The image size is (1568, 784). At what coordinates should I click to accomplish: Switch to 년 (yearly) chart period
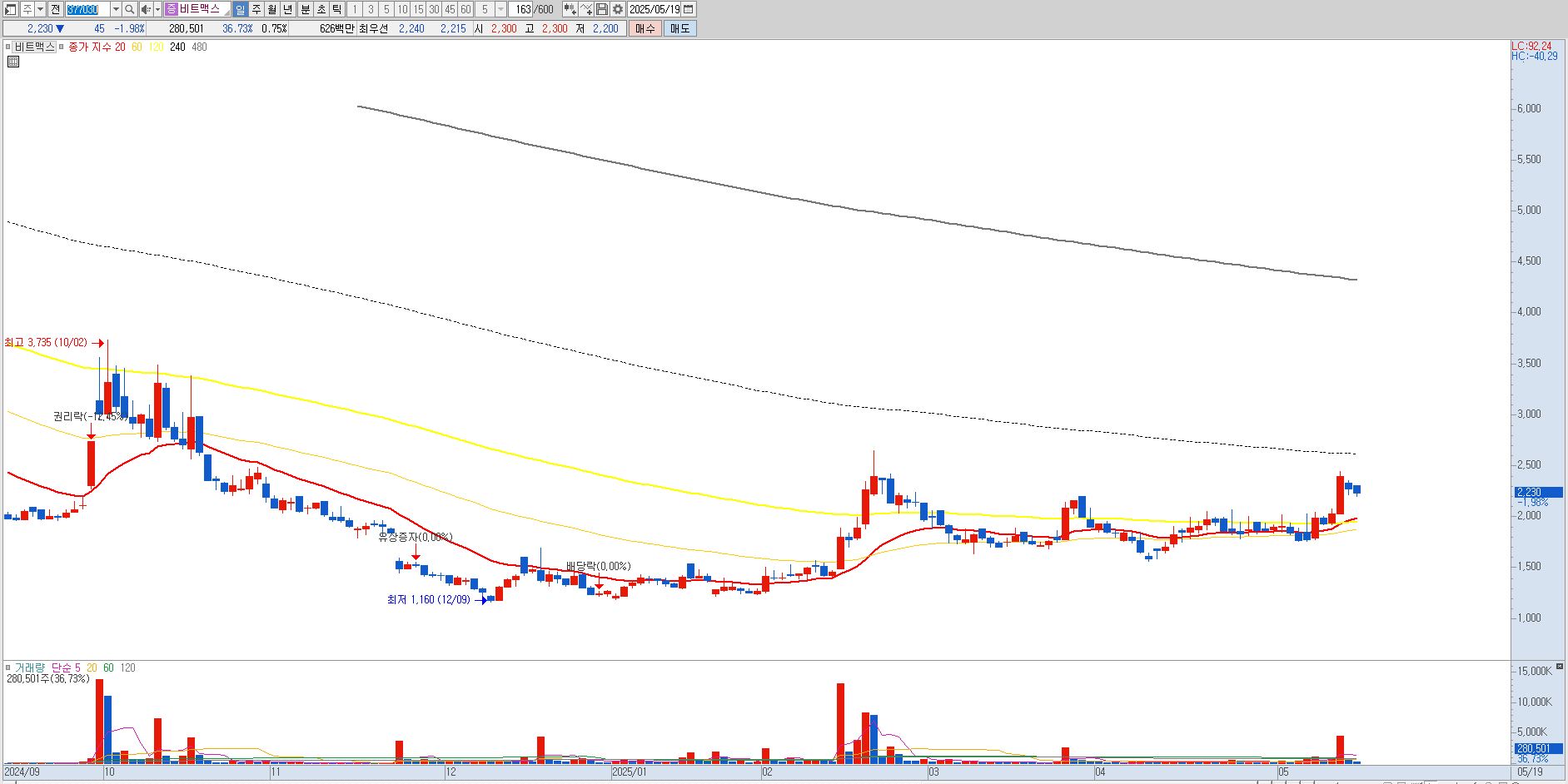288,9
